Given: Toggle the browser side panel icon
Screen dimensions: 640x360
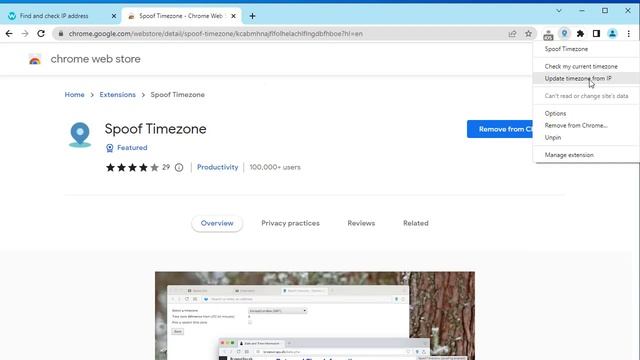Looking at the screenshot, I should coord(596,34).
